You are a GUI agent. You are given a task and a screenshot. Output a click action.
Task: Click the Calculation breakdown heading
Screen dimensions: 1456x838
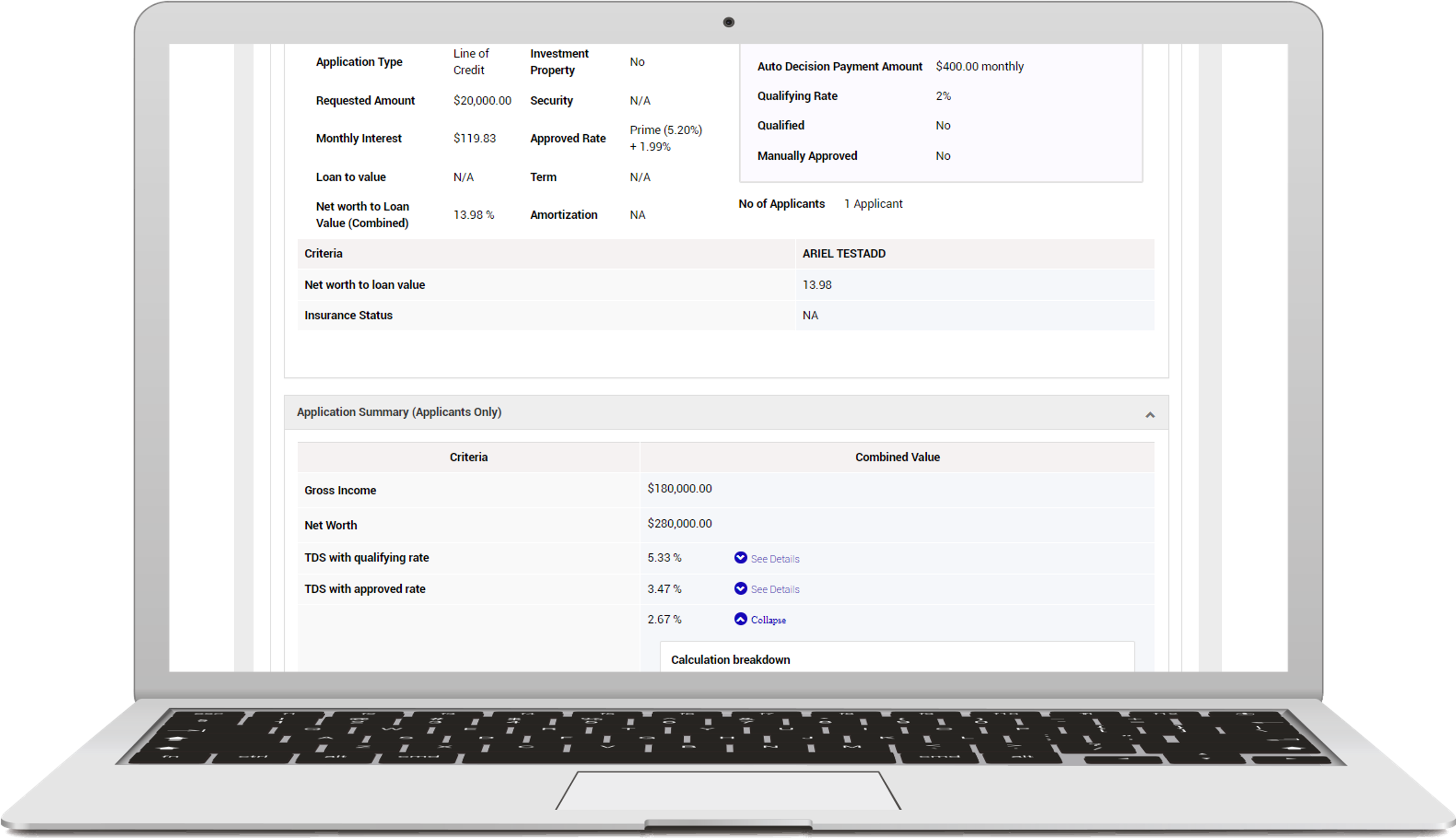coord(730,660)
